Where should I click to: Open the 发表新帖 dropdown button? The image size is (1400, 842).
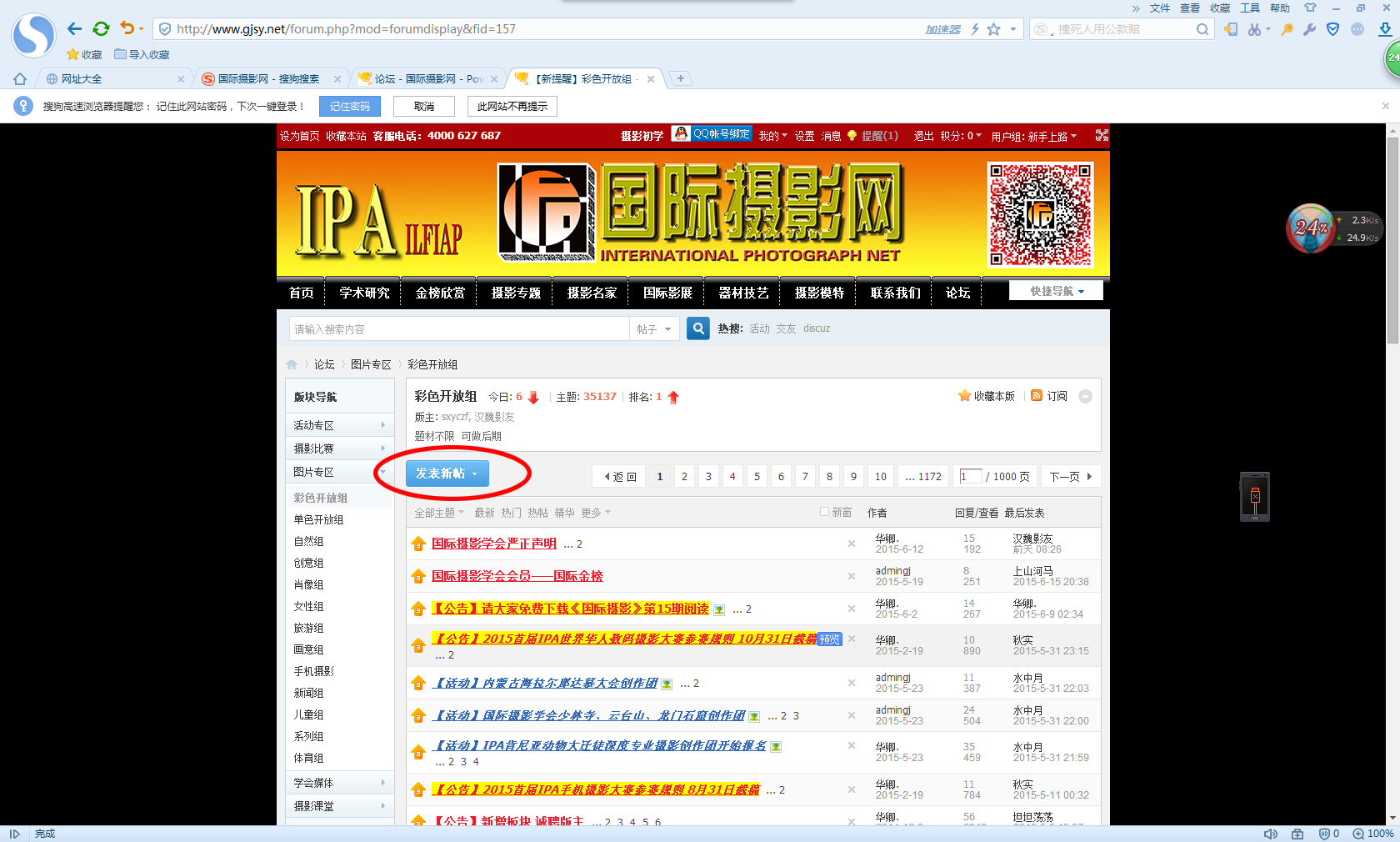click(x=447, y=474)
